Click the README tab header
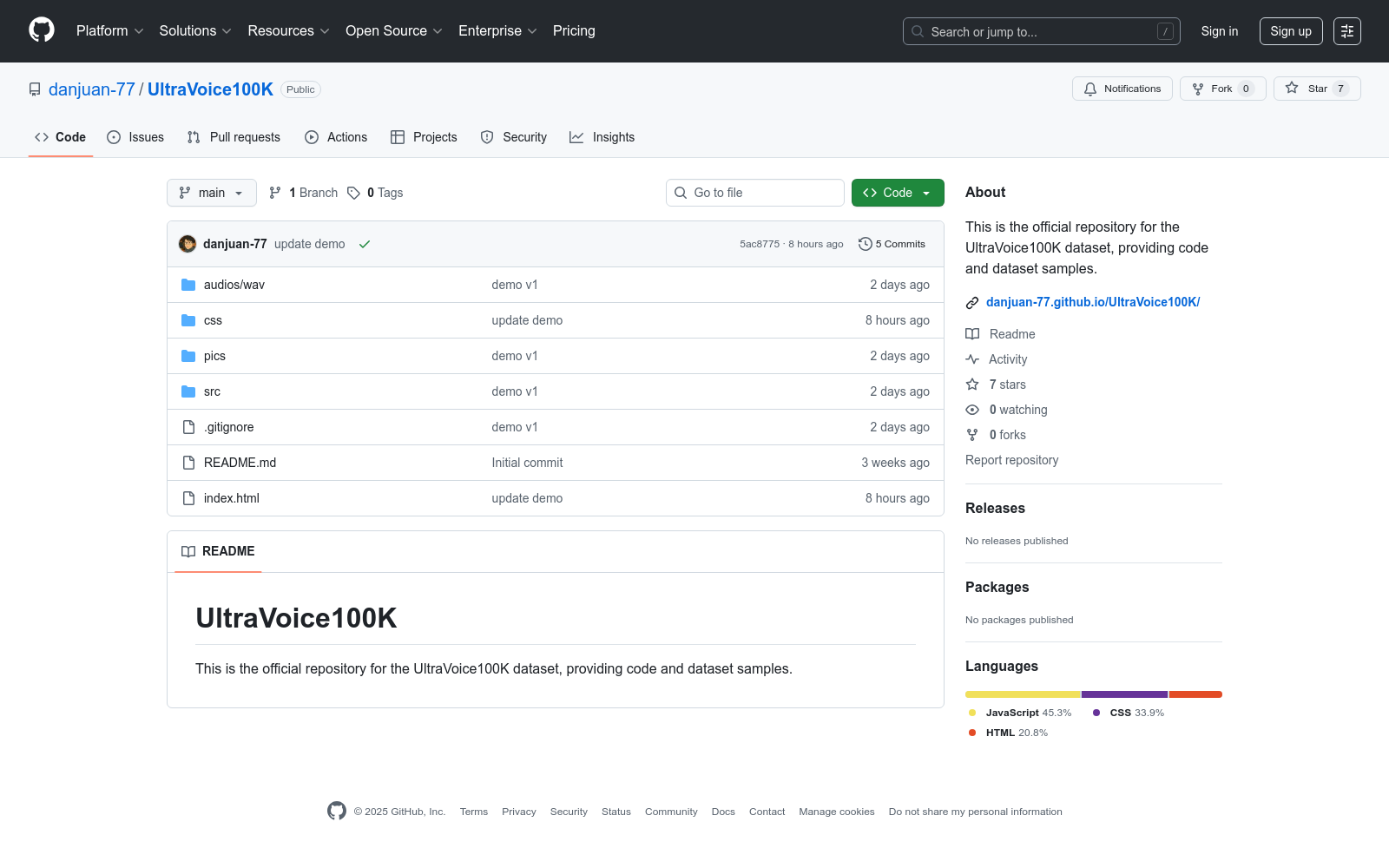This screenshot has width=1389, height=868. pyautogui.click(x=218, y=551)
